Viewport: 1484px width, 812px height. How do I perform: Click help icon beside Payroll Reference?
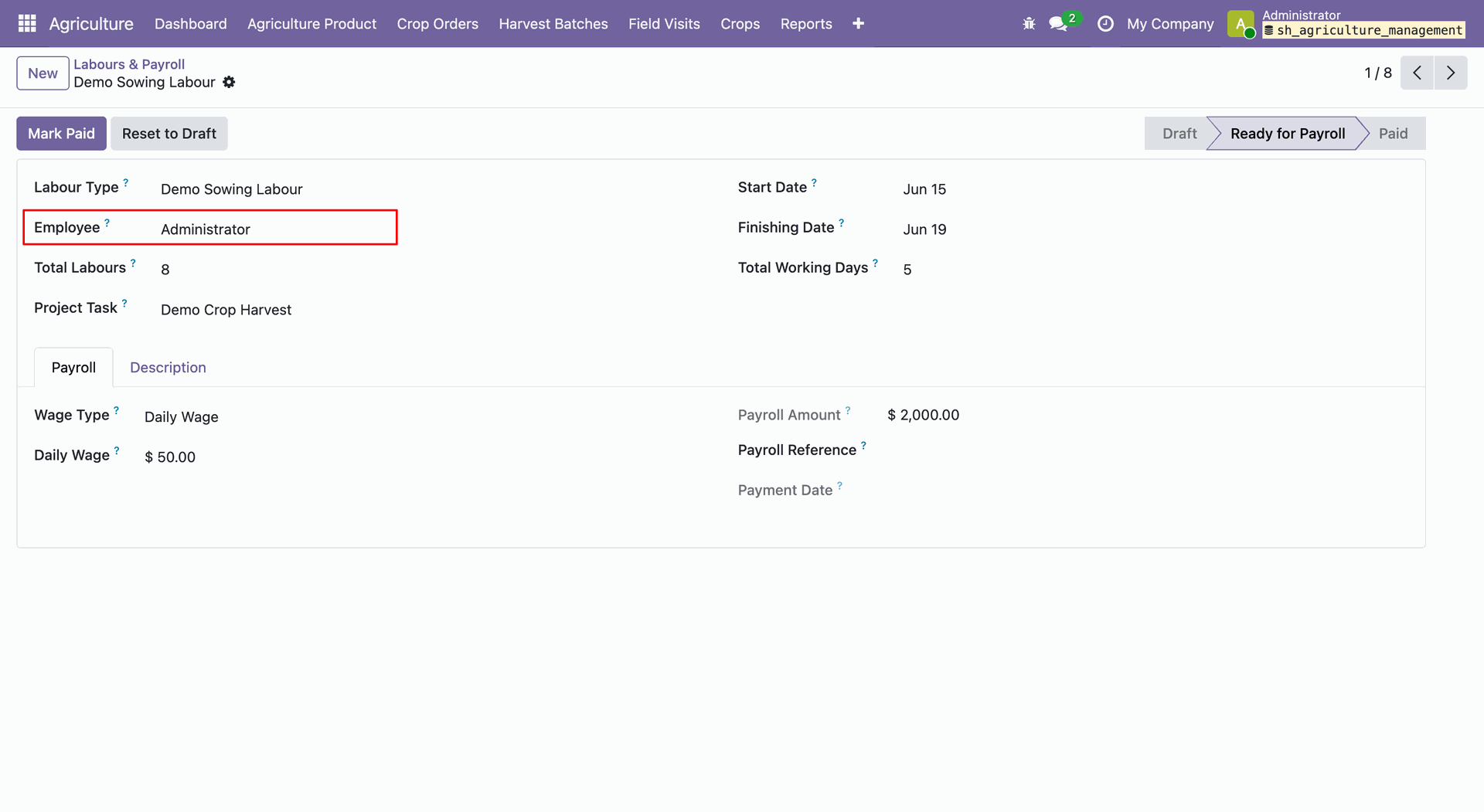tap(863, 445)
